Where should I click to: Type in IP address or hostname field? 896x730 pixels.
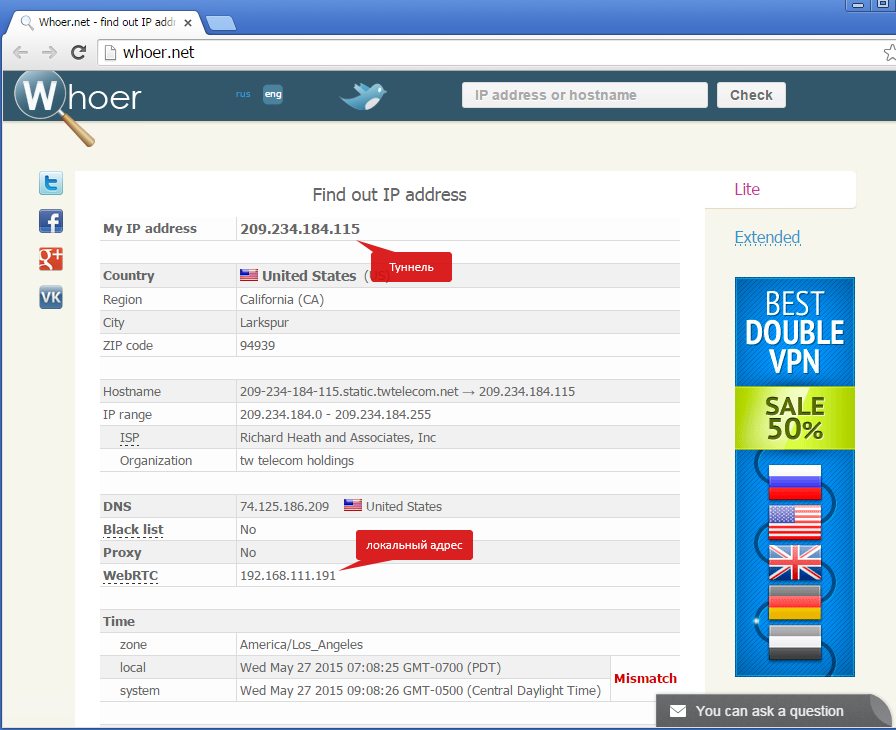(584, 95)
